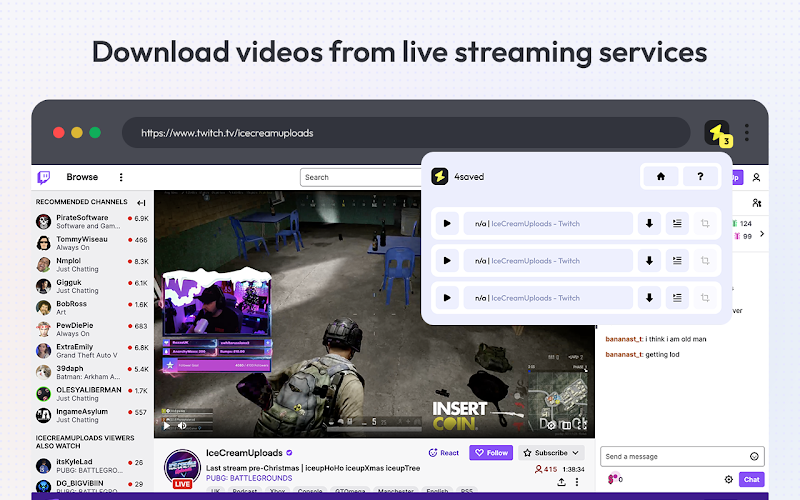Open the chat community people icon

point(757,203)
